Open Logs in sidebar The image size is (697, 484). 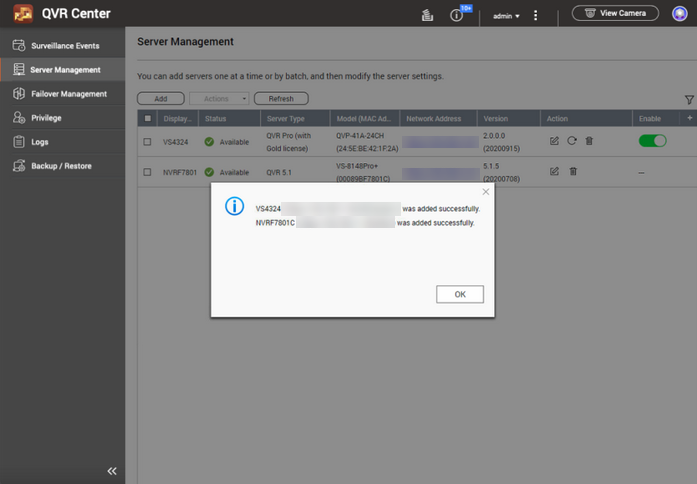[x=63, y=141]
